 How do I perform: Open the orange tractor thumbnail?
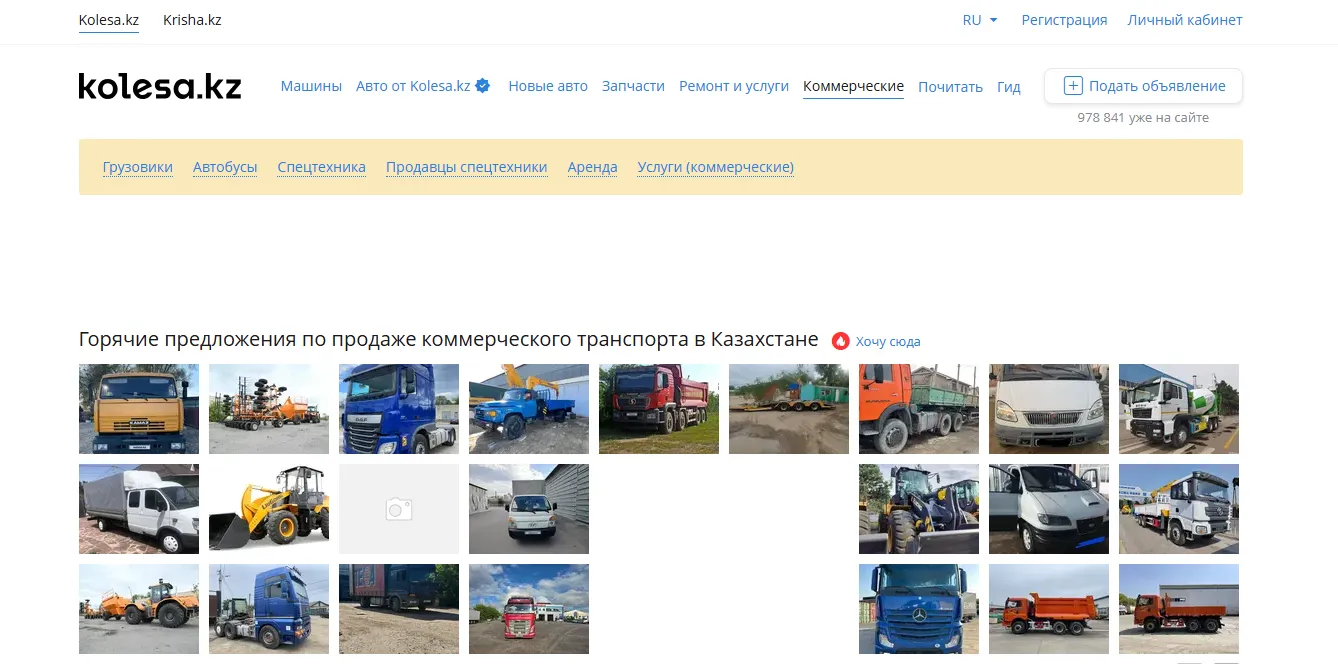pos(139,609)
